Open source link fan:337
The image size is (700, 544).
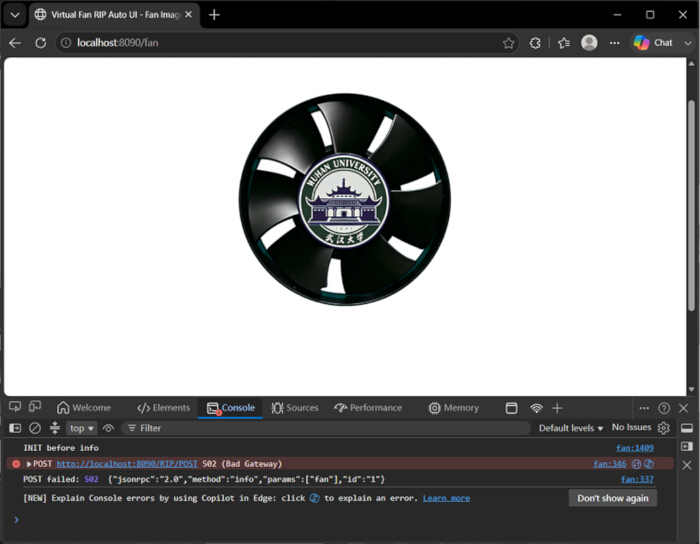pos(637,479)
